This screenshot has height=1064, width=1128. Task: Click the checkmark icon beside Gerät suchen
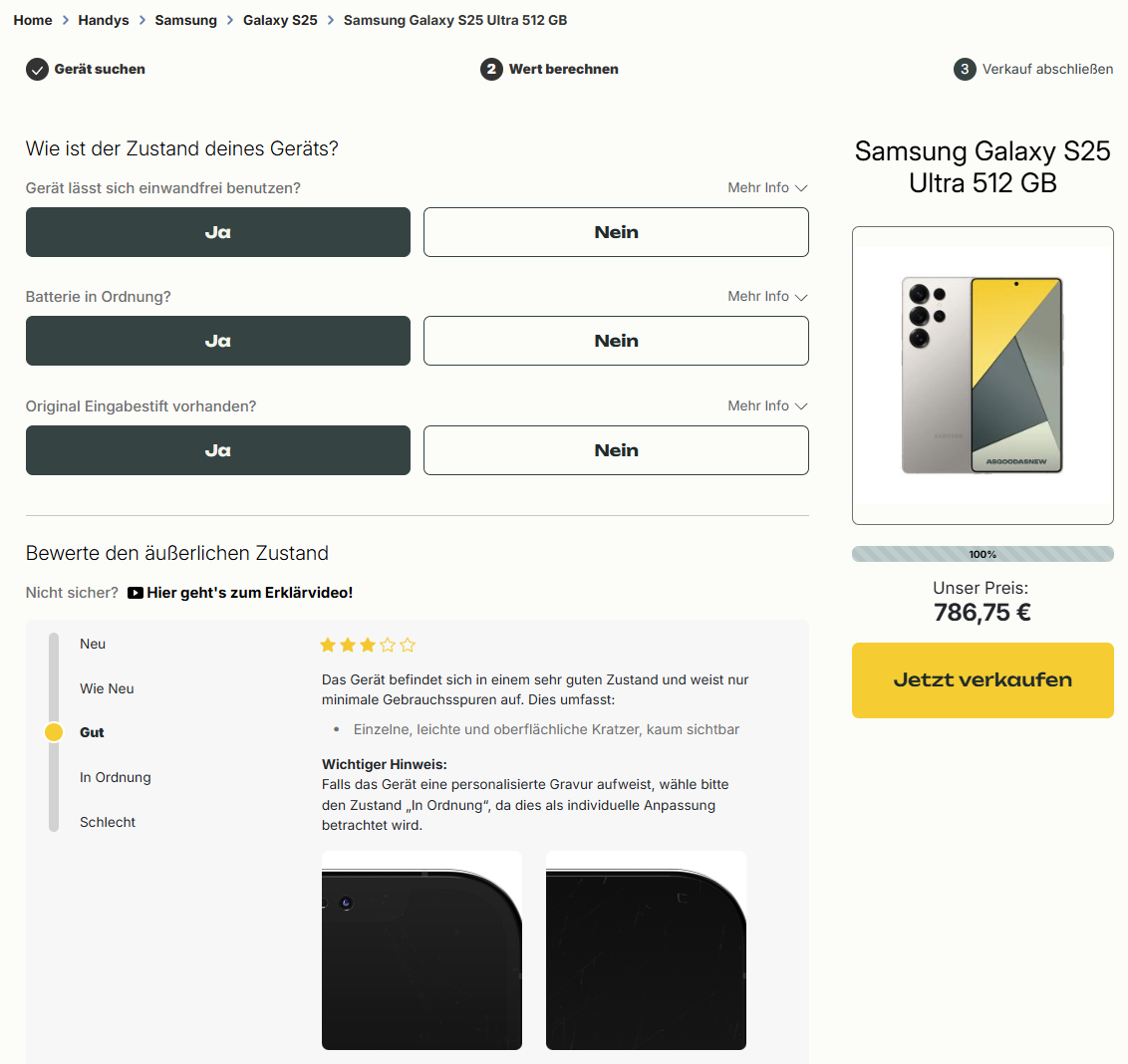[37, 69]
